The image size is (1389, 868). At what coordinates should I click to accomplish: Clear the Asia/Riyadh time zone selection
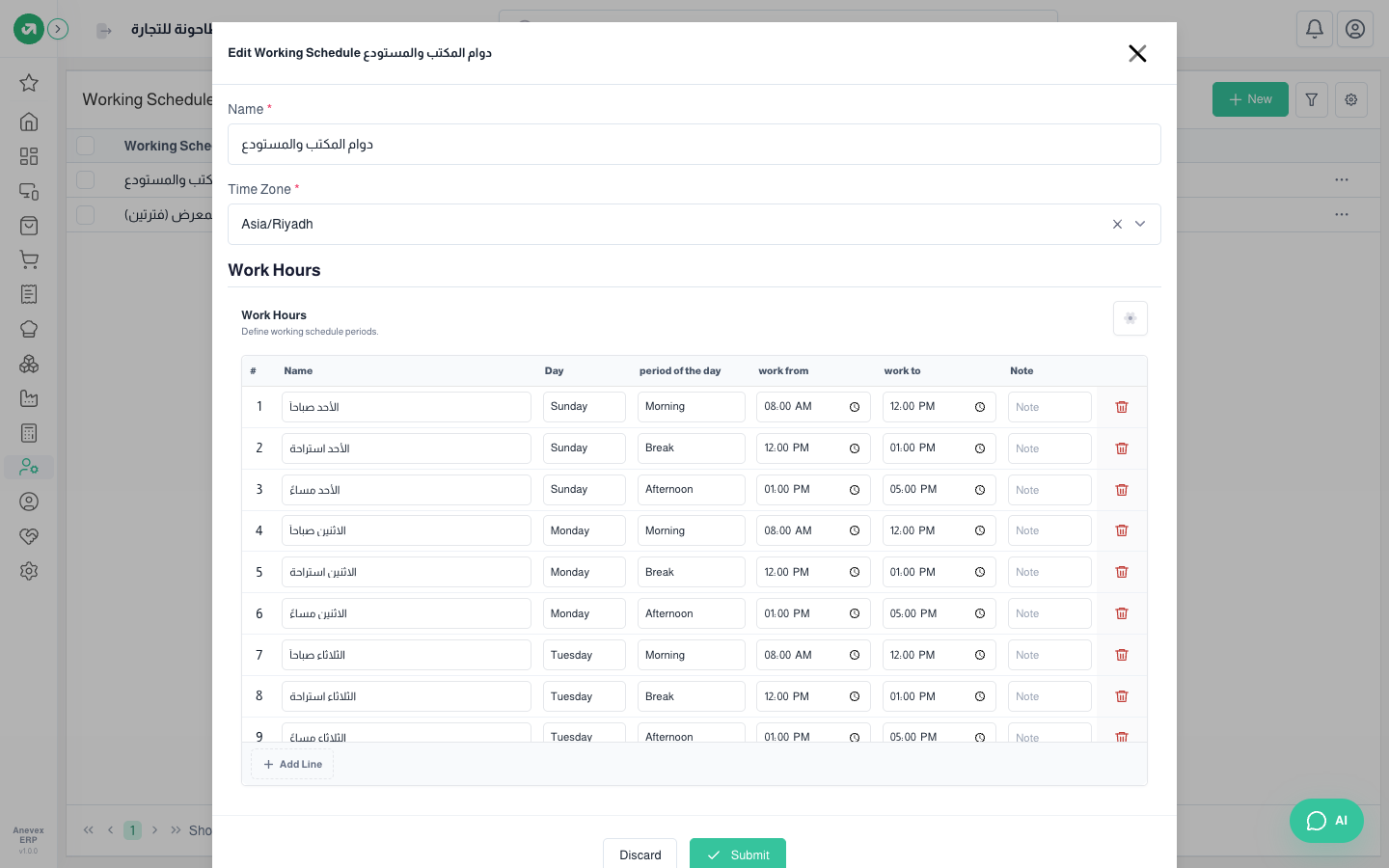point(1117,224)
